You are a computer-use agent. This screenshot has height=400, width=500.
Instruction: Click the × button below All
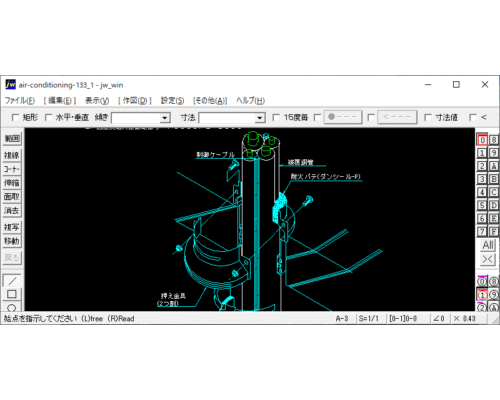click(x=488, y=259)
